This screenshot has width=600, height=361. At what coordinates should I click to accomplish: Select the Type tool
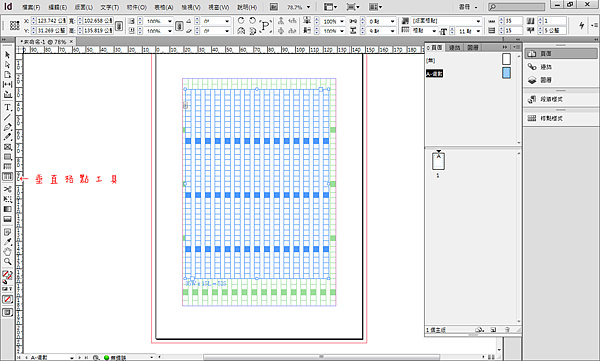pyautogui.click(x=7, y=108)
